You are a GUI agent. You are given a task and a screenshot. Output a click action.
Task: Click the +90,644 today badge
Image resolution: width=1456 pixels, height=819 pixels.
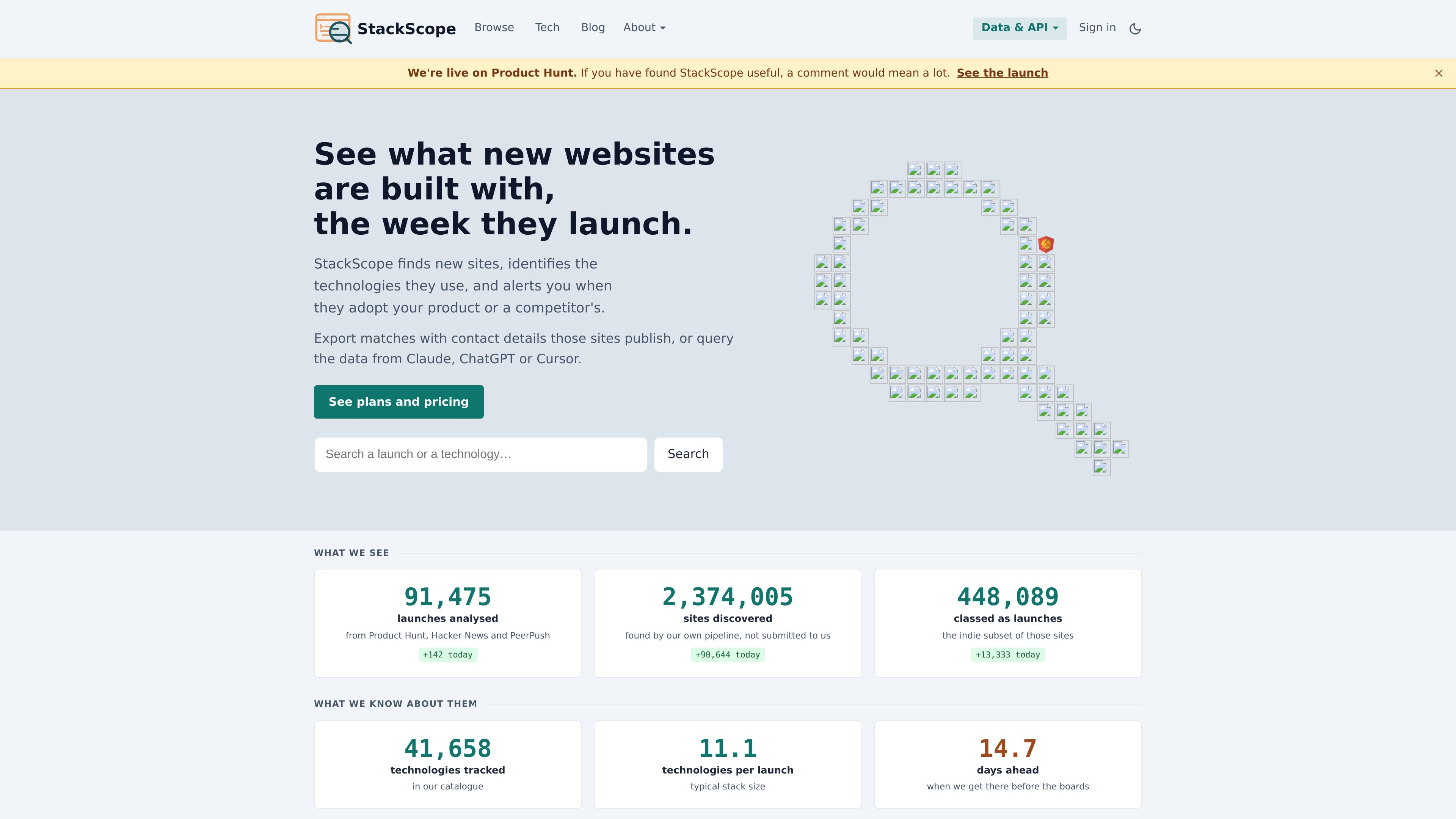728,654
